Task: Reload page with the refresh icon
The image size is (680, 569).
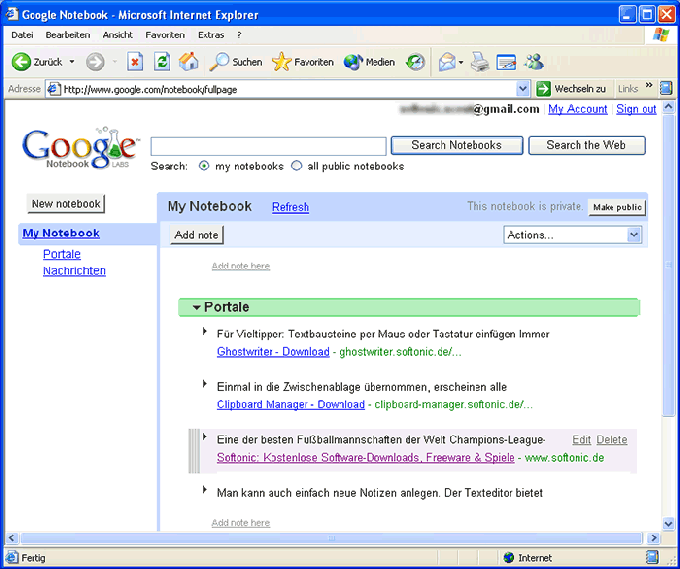Action: click(162, 62)
